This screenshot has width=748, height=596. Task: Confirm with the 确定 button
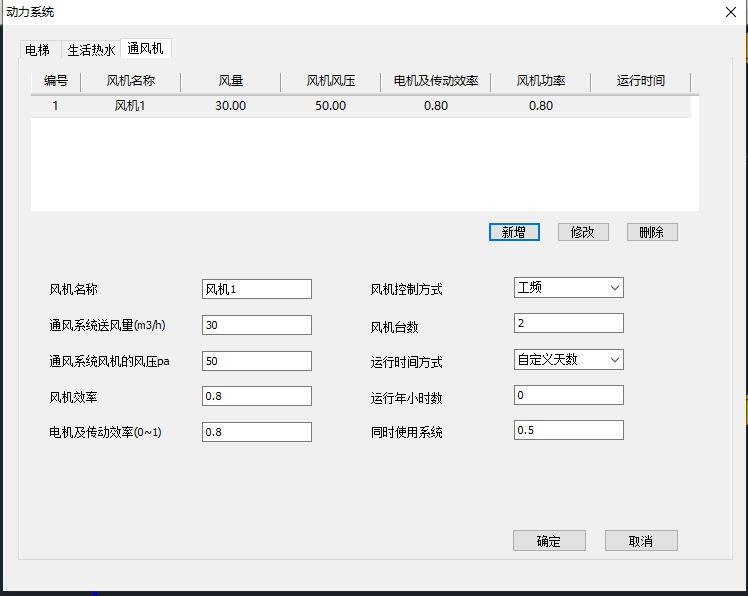click(x=549, y=541)
